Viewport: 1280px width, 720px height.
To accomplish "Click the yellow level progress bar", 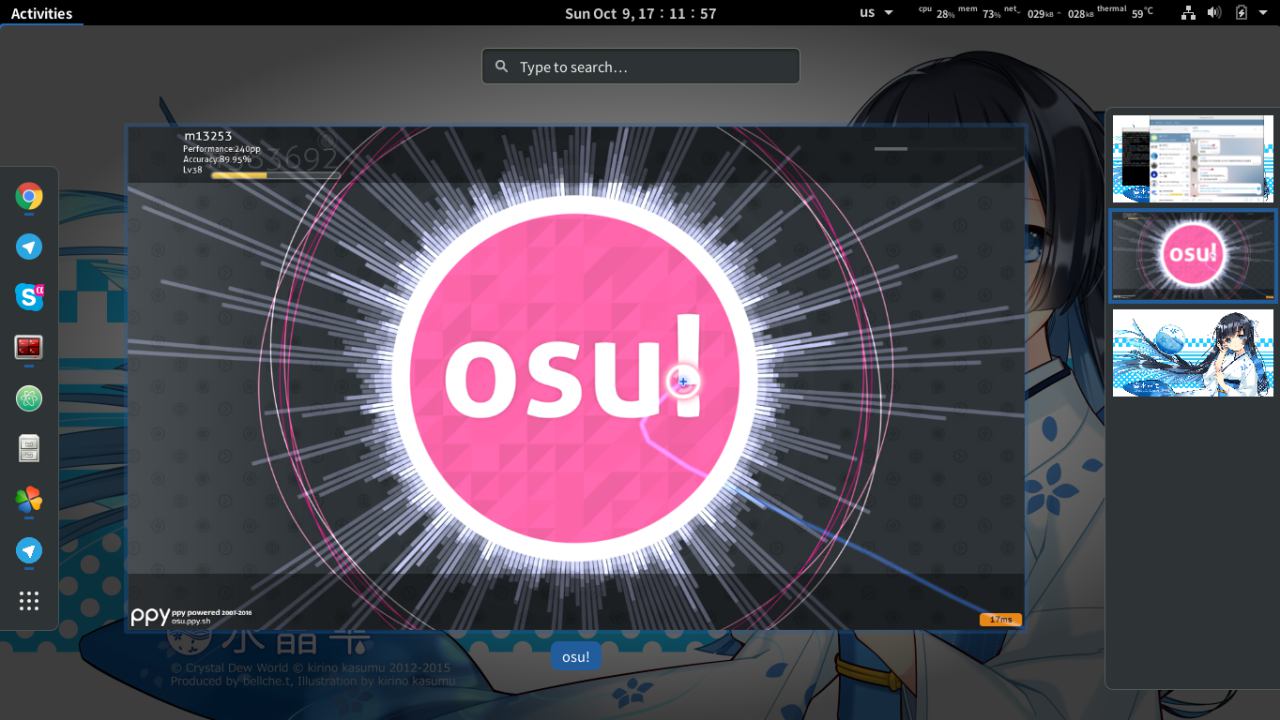I will pyautogui.click(x=275, y=175).
